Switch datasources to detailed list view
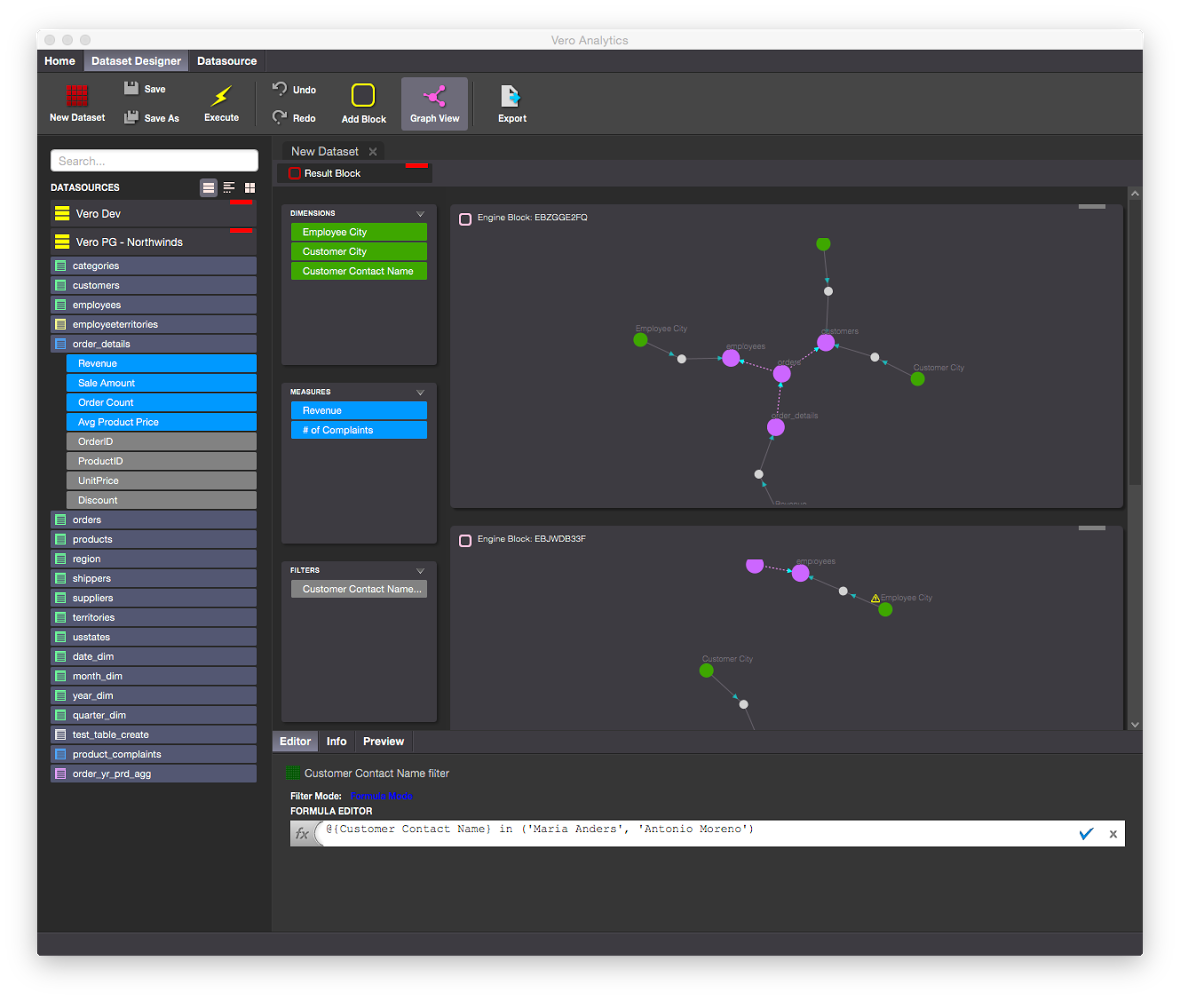Screen dimensions: 1180x1000 (x=229, y=187)
